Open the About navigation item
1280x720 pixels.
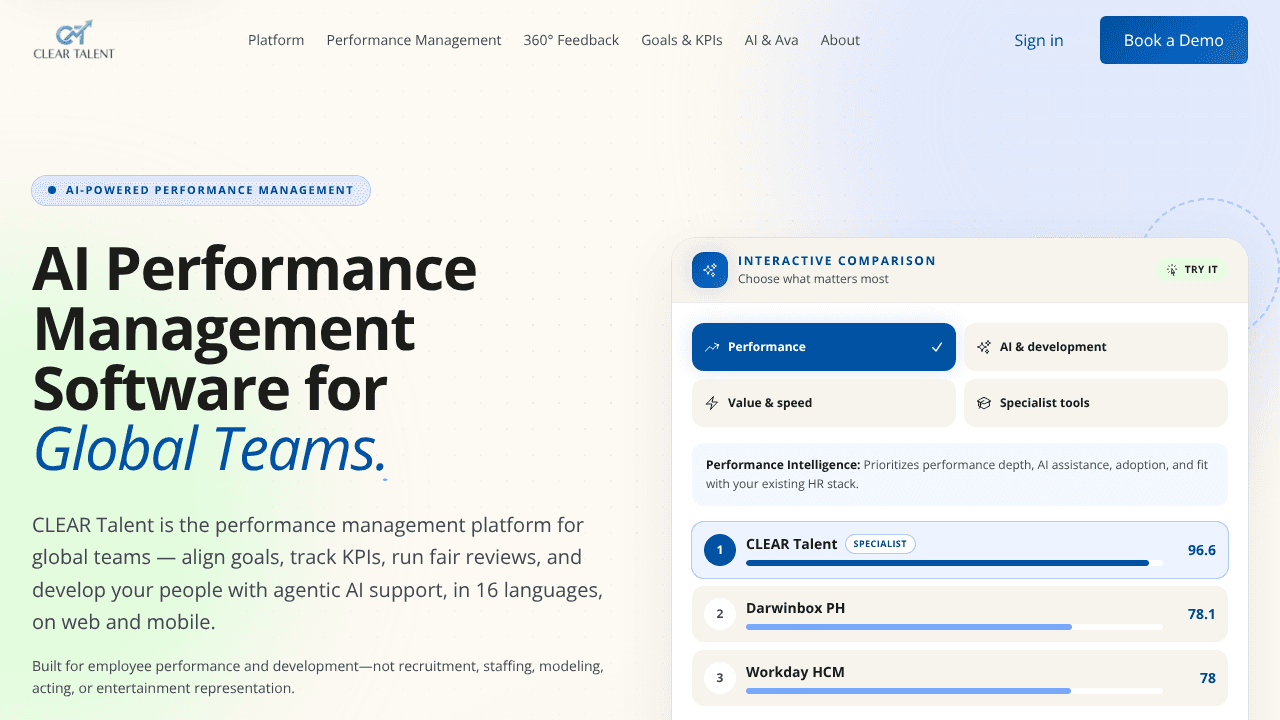point(840,40)
